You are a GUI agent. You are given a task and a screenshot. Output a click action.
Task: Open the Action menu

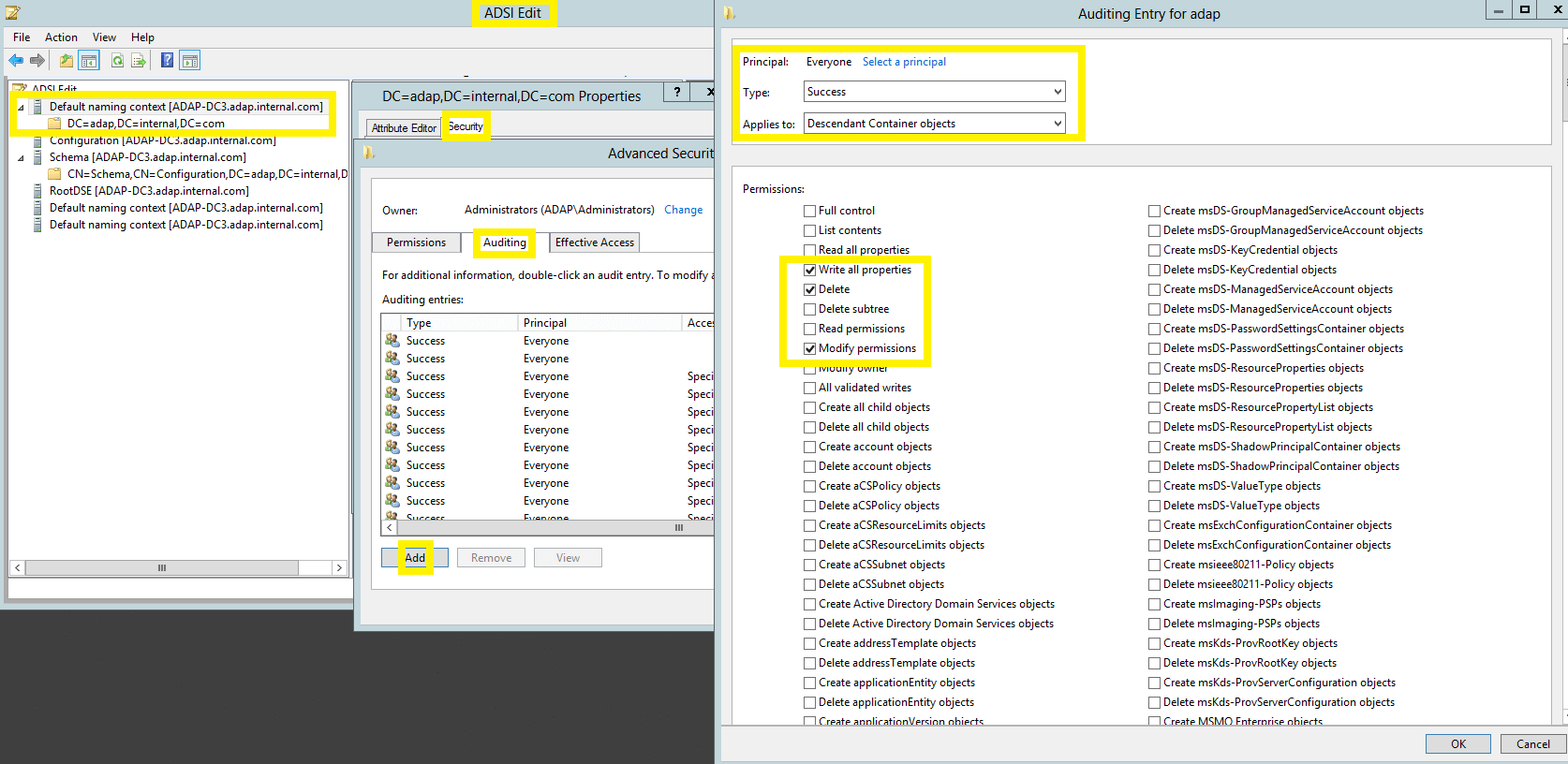point(61,37)
